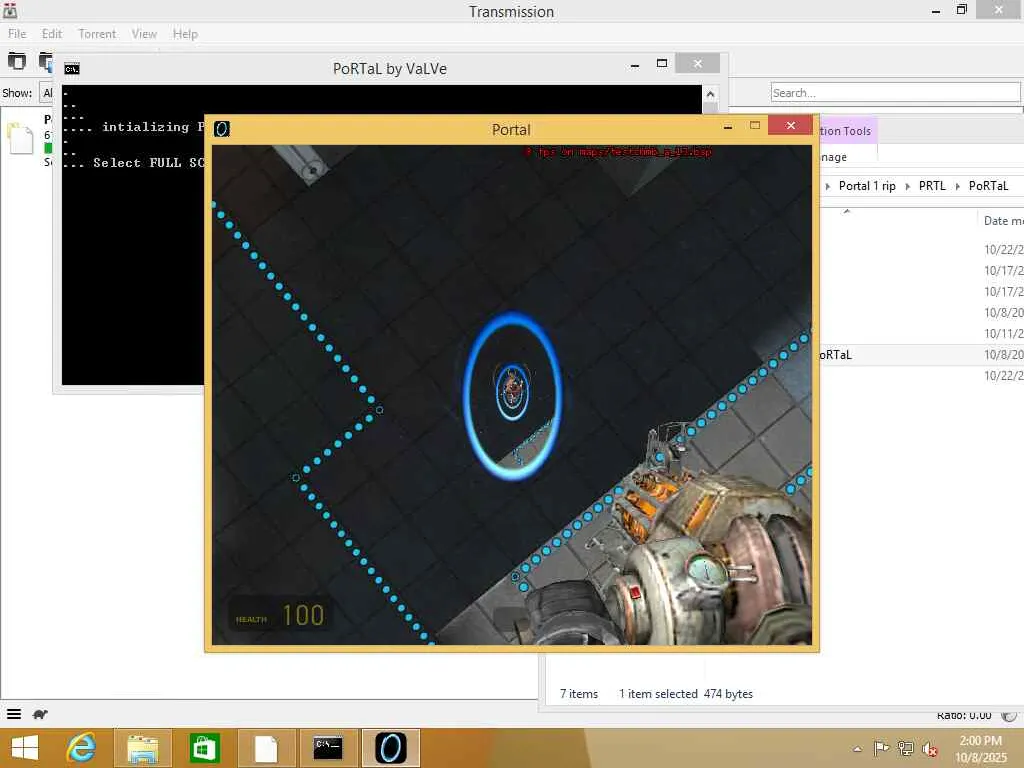Open the File menu in Transmission
1024x768 pixels.
[x=17, y=34]
